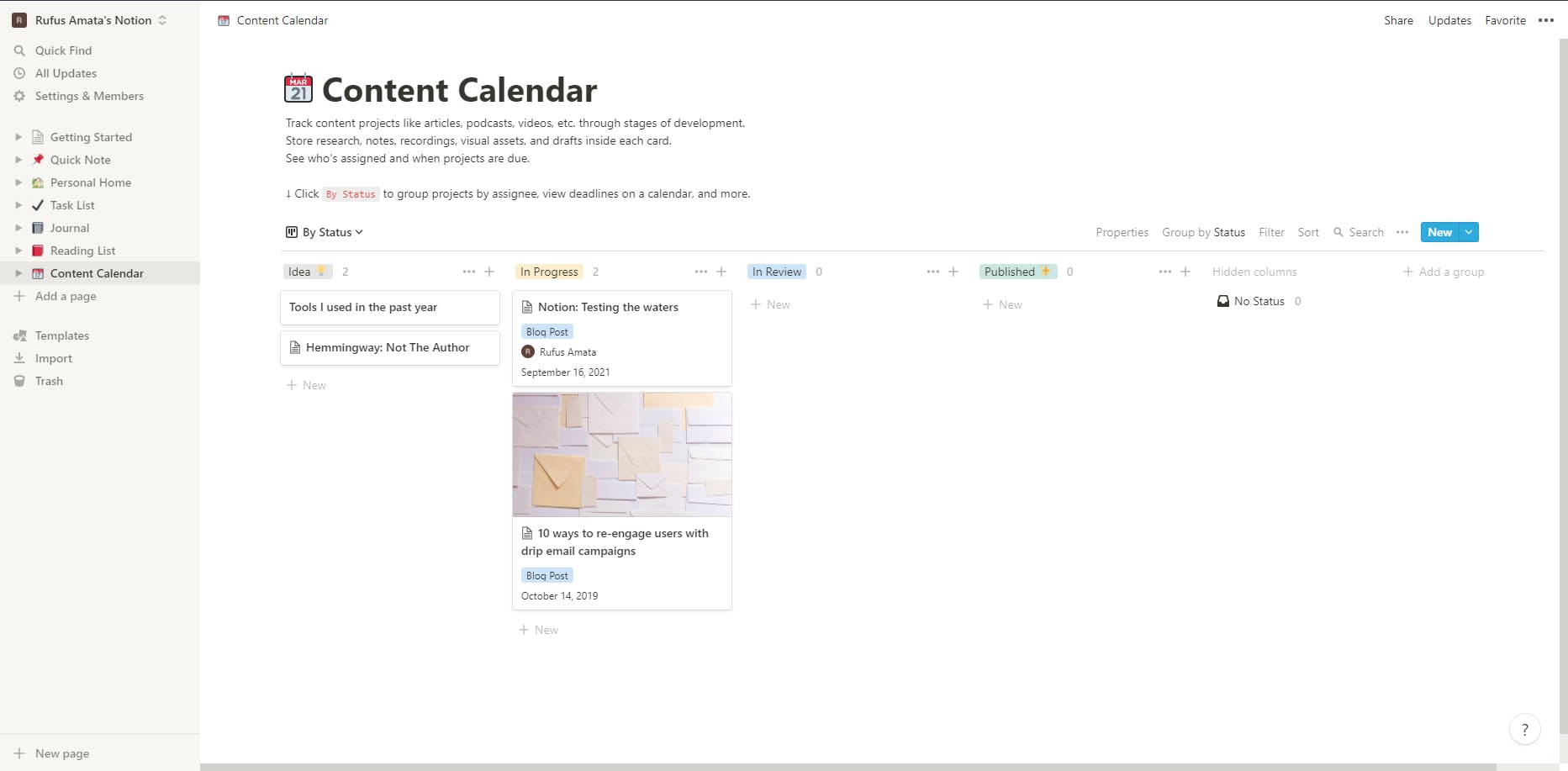Click the All Updates clock icon
This screenshot has width=1568, height=771.
pyautogui.click(x=19, y=73)
